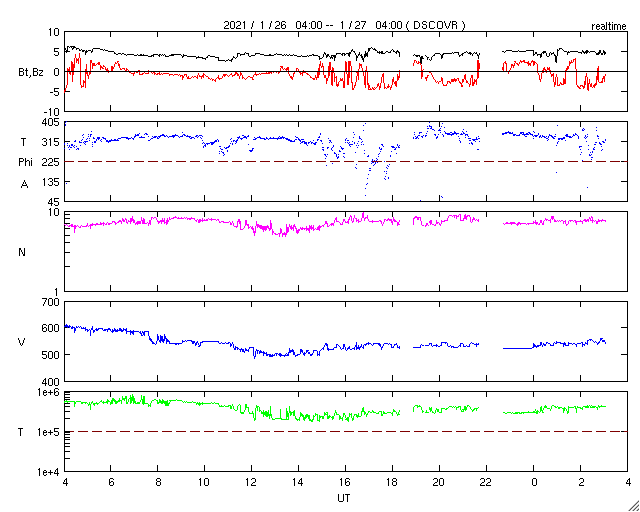This screenshot has width=640, height=512.
Task: Click the "1e+6" temperature axis tick
Action: coord(49,392)
